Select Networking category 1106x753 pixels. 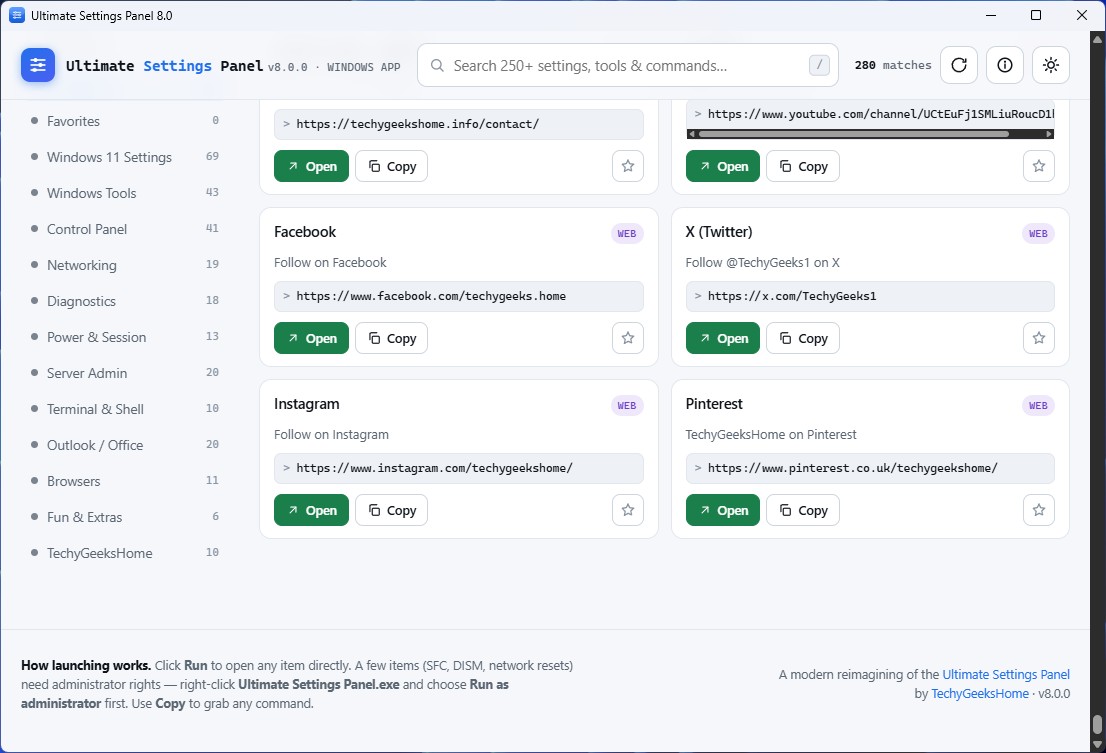click(125, 264)
